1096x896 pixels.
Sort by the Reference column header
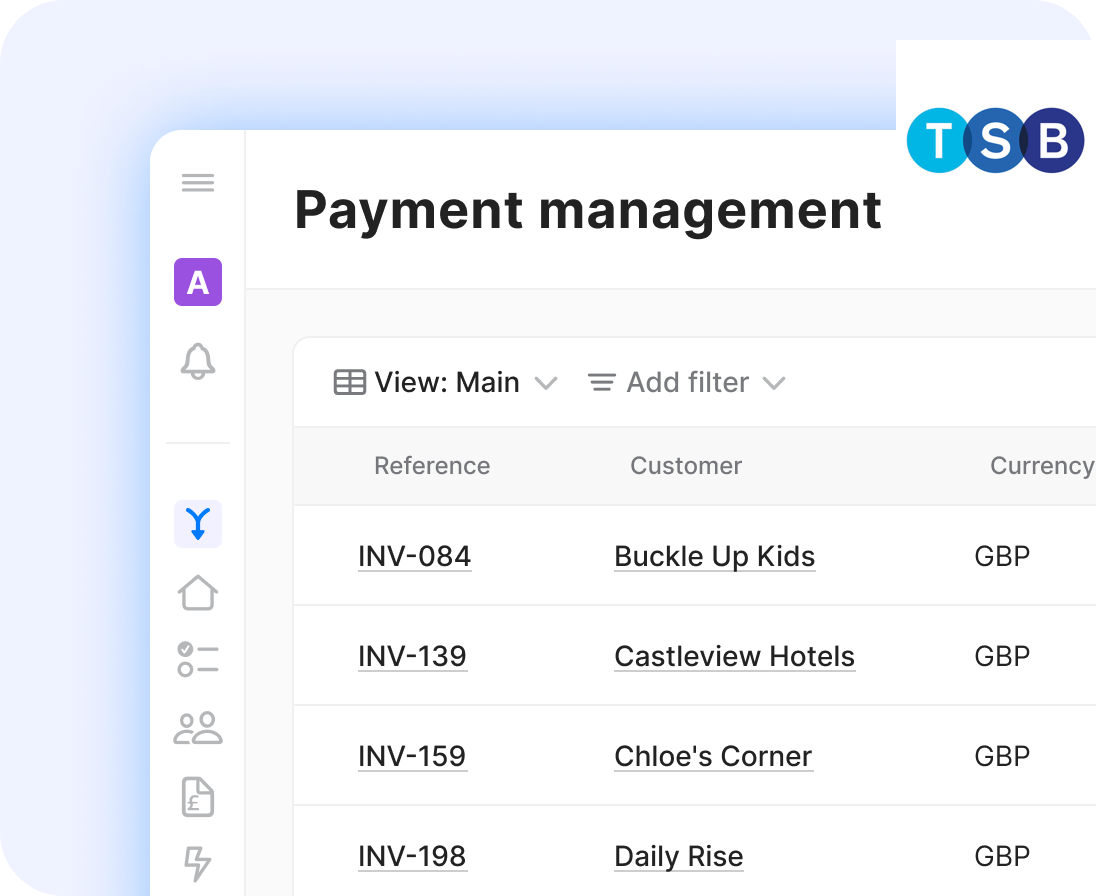[x=432, y=466]
